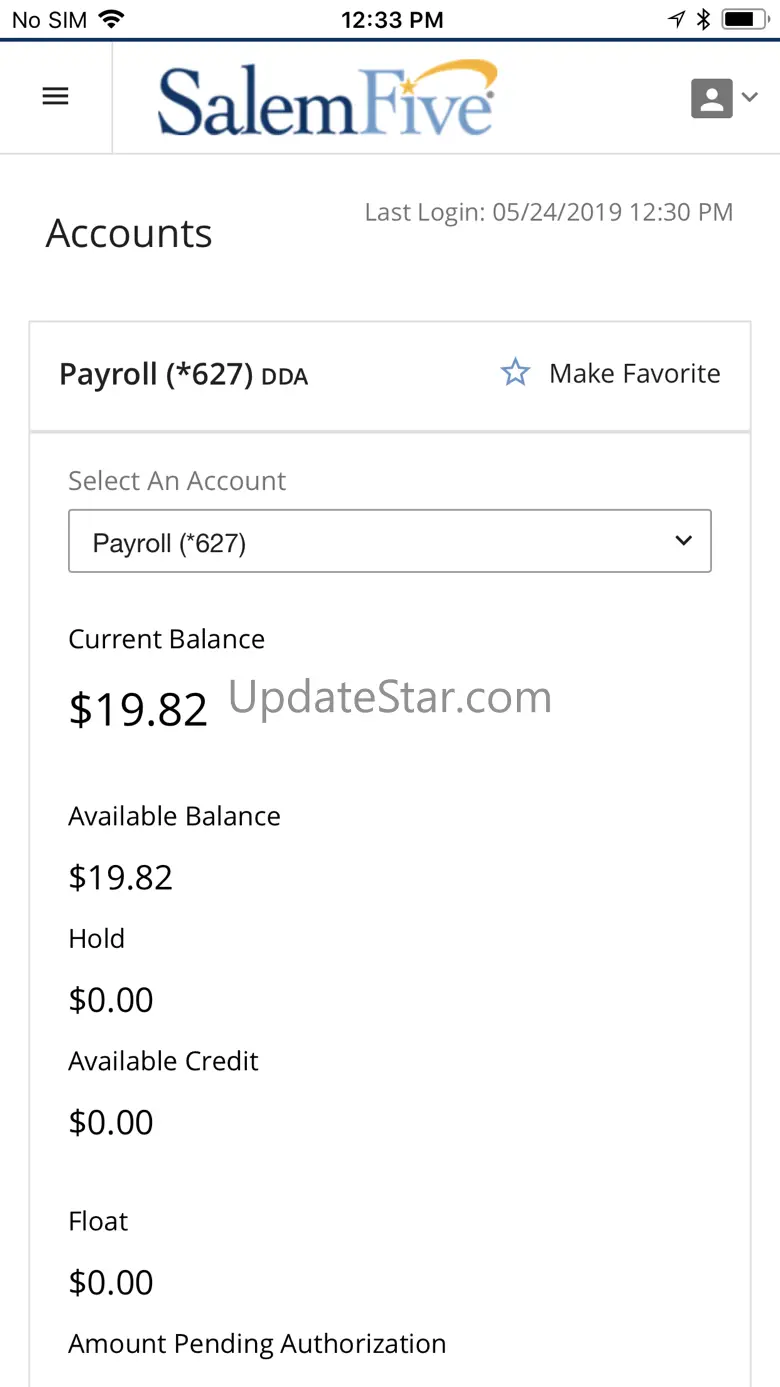Viewport: 780px width, 1387px height.
Task: Select the Payroll (*627) DDA header
Action: (x=183, y=375)
